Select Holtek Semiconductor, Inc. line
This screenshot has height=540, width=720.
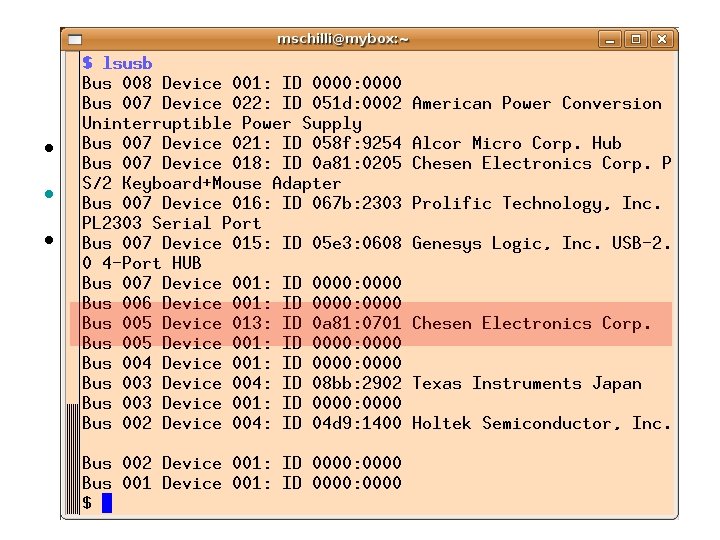tap(377, 423)
